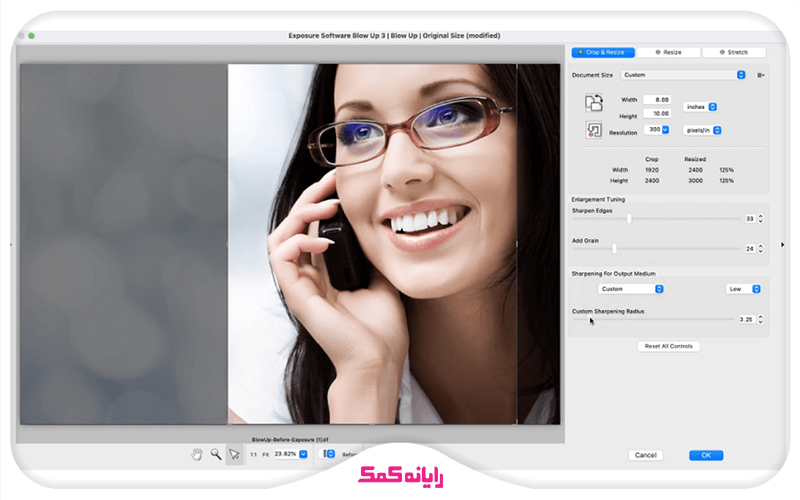Screen dimensions: 800x500
Task: Open the Document Size presets menu icon
Action: [760, 75]
